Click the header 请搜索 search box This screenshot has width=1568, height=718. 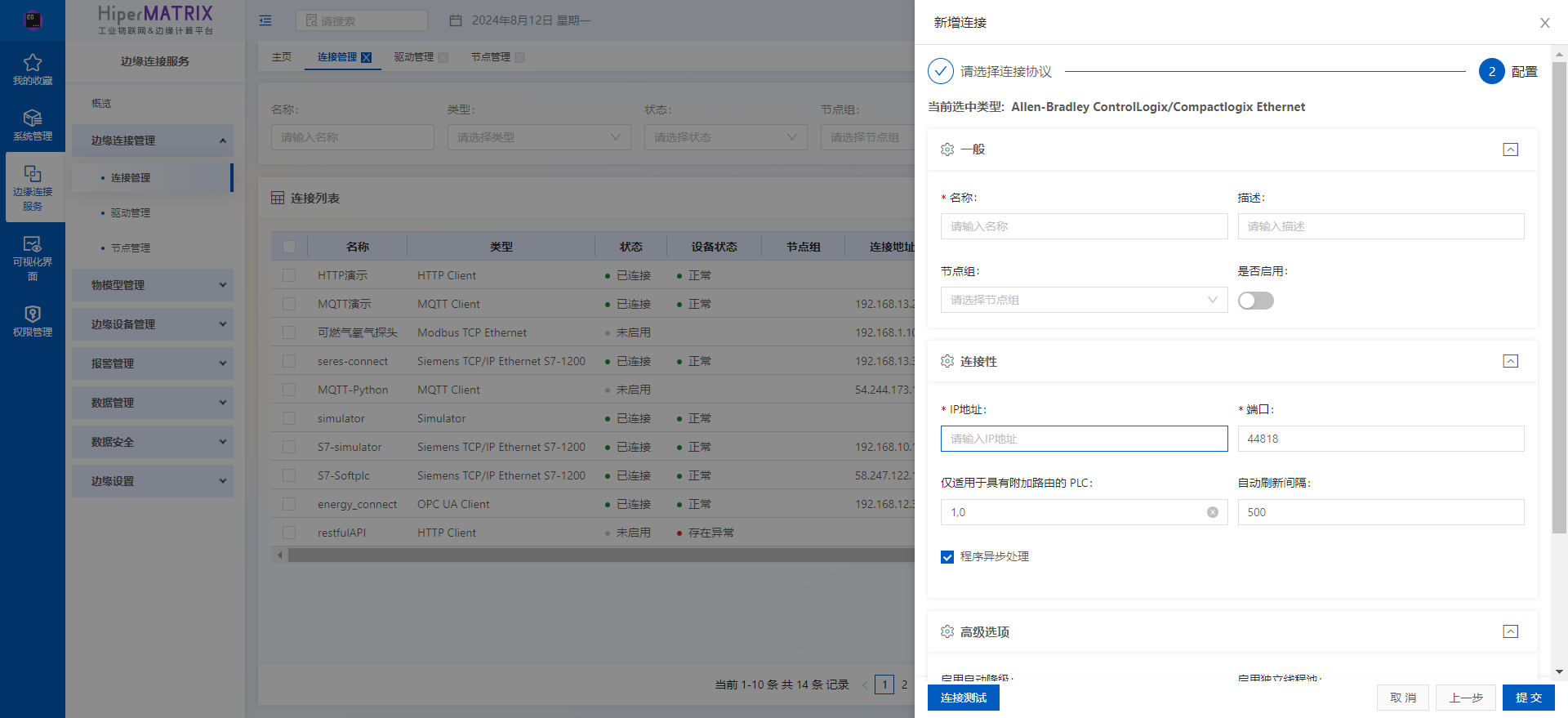point(362,20)
